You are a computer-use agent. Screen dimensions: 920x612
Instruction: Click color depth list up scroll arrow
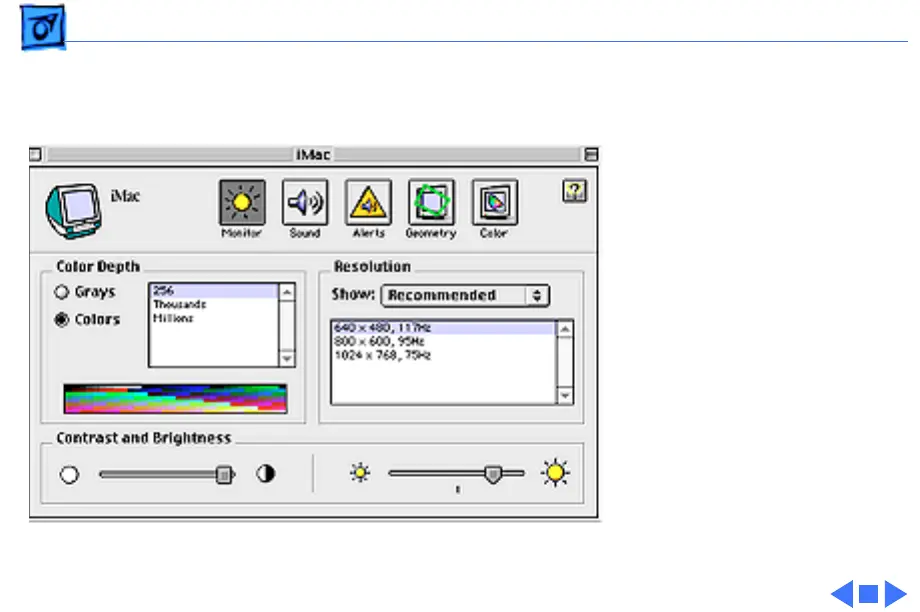[287, 292]
